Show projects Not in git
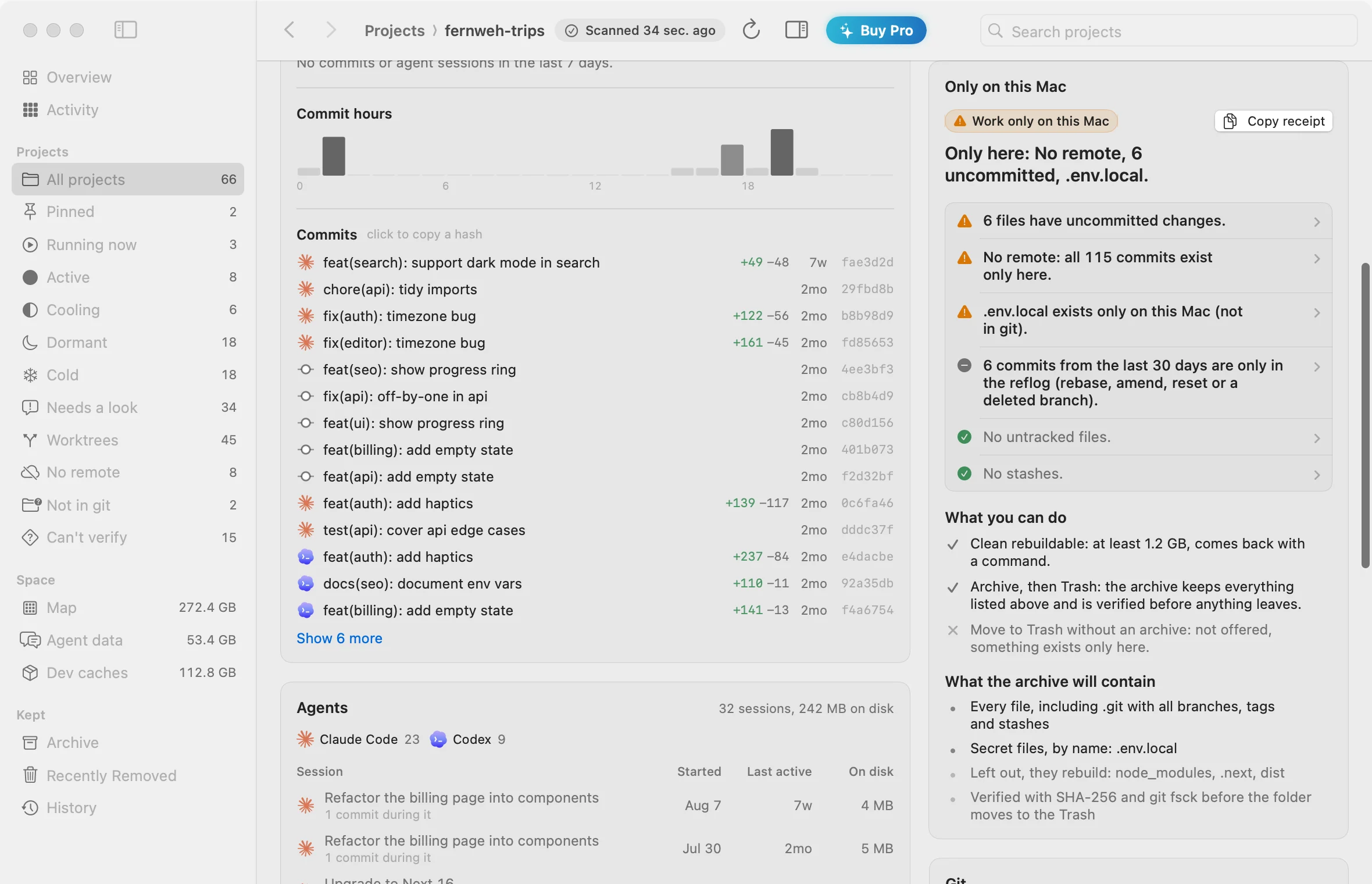The image size is (1372, 884). point(128,505)
